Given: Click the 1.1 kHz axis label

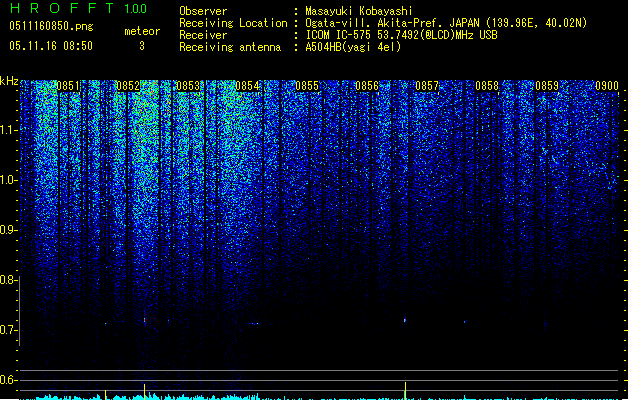Looking at the screenshot, I should 8,130.
